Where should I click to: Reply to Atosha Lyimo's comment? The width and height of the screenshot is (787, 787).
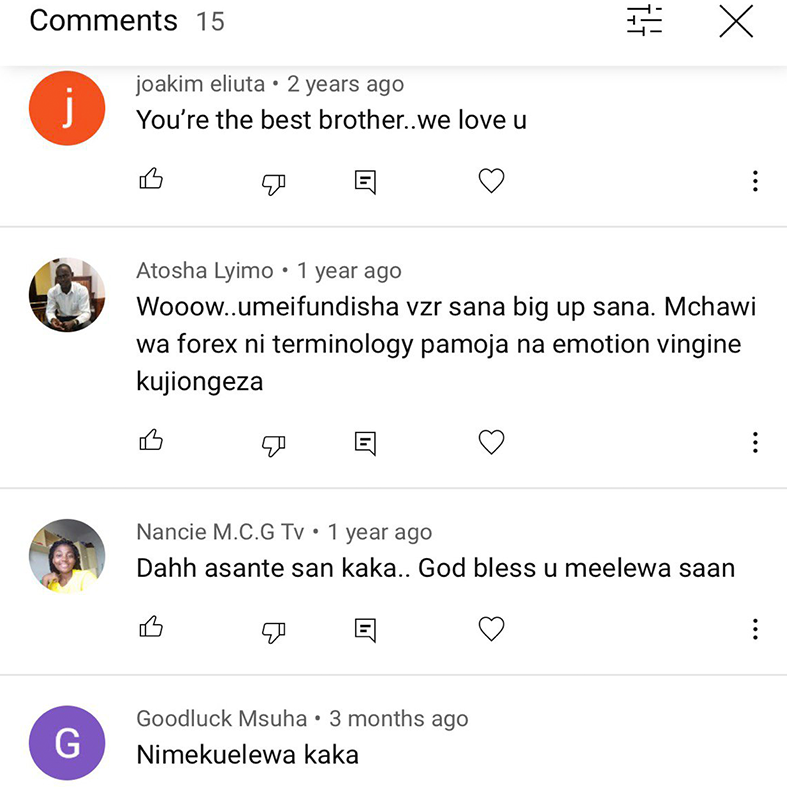tap(366, 442)
